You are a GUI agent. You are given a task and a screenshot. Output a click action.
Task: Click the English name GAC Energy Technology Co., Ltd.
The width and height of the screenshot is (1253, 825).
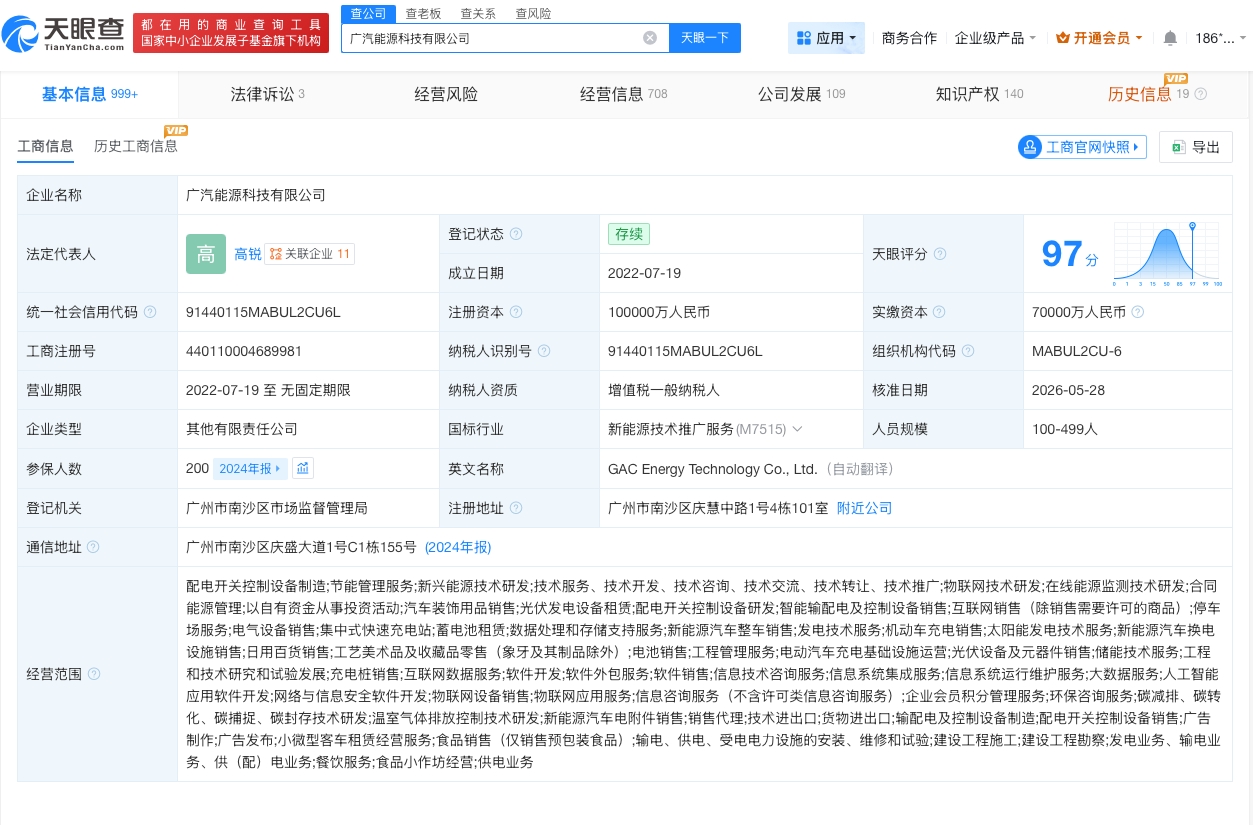point(713,468)
